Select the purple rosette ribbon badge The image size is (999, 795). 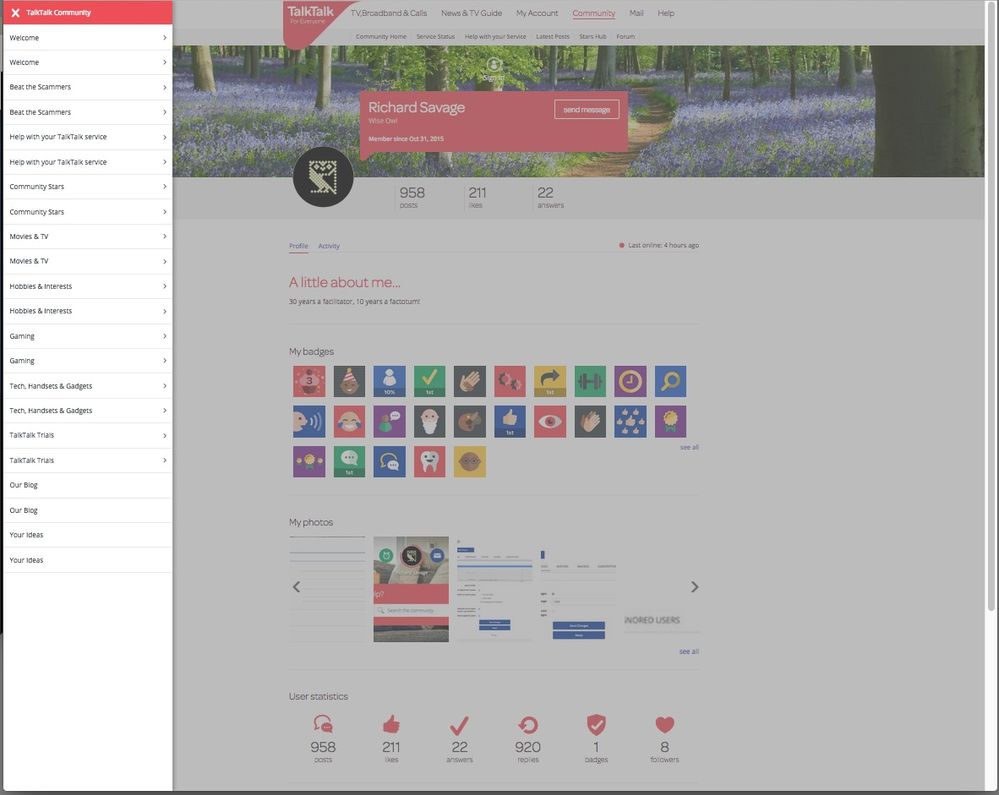pyautogui.click(x=670, y=421)
